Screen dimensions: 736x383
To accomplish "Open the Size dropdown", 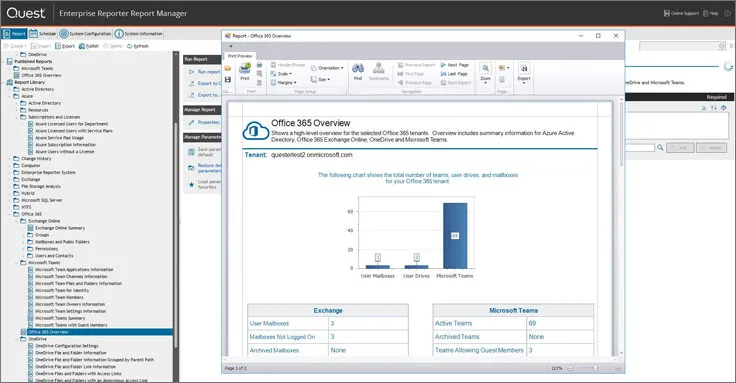I will click(321, 79).
